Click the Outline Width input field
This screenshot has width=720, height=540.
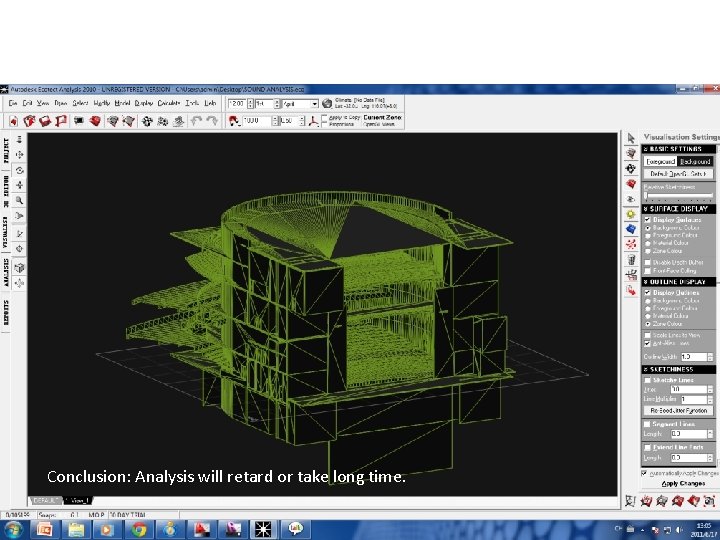coord(694,357)
